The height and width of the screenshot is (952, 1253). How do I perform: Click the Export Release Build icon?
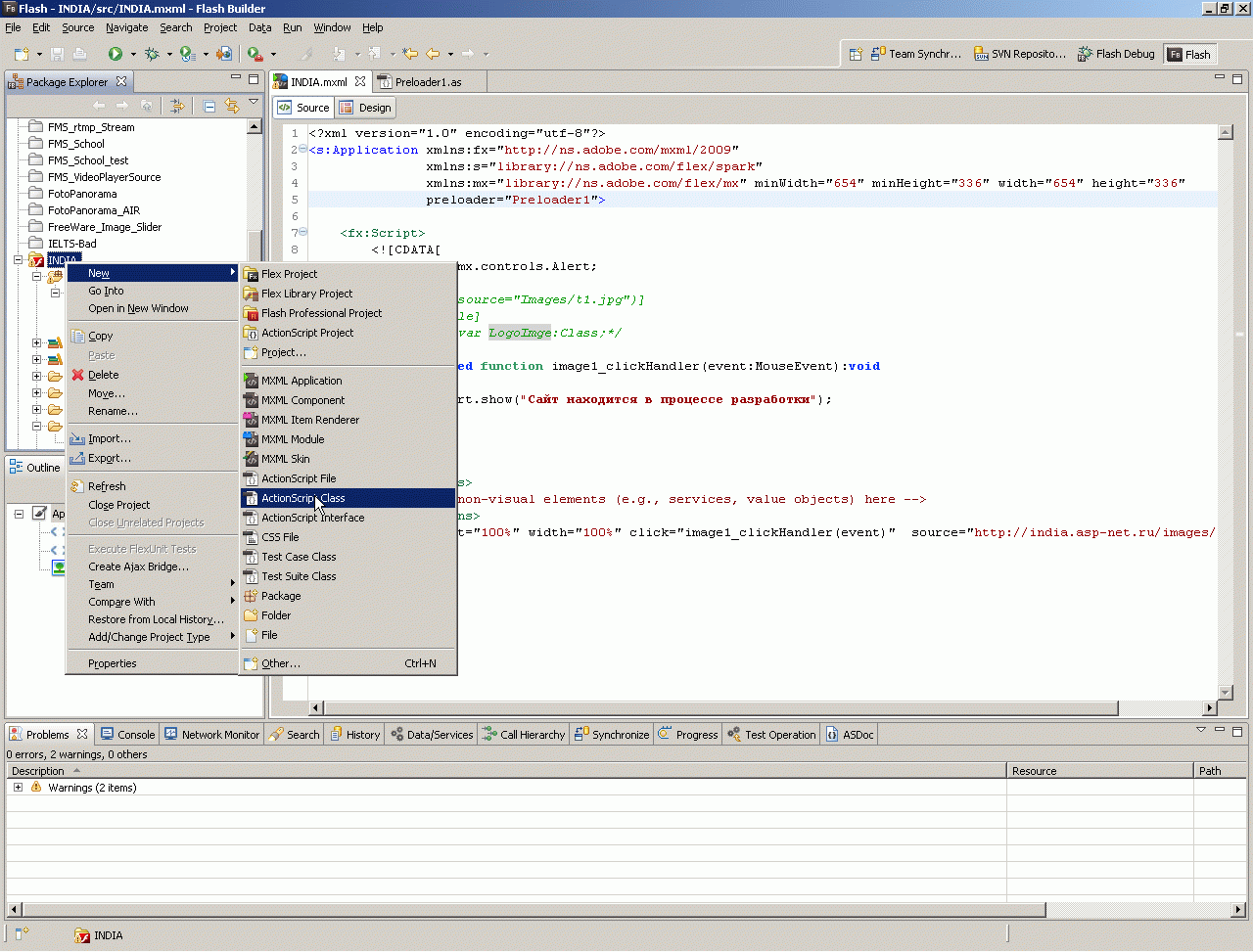[x=224, y=54]
